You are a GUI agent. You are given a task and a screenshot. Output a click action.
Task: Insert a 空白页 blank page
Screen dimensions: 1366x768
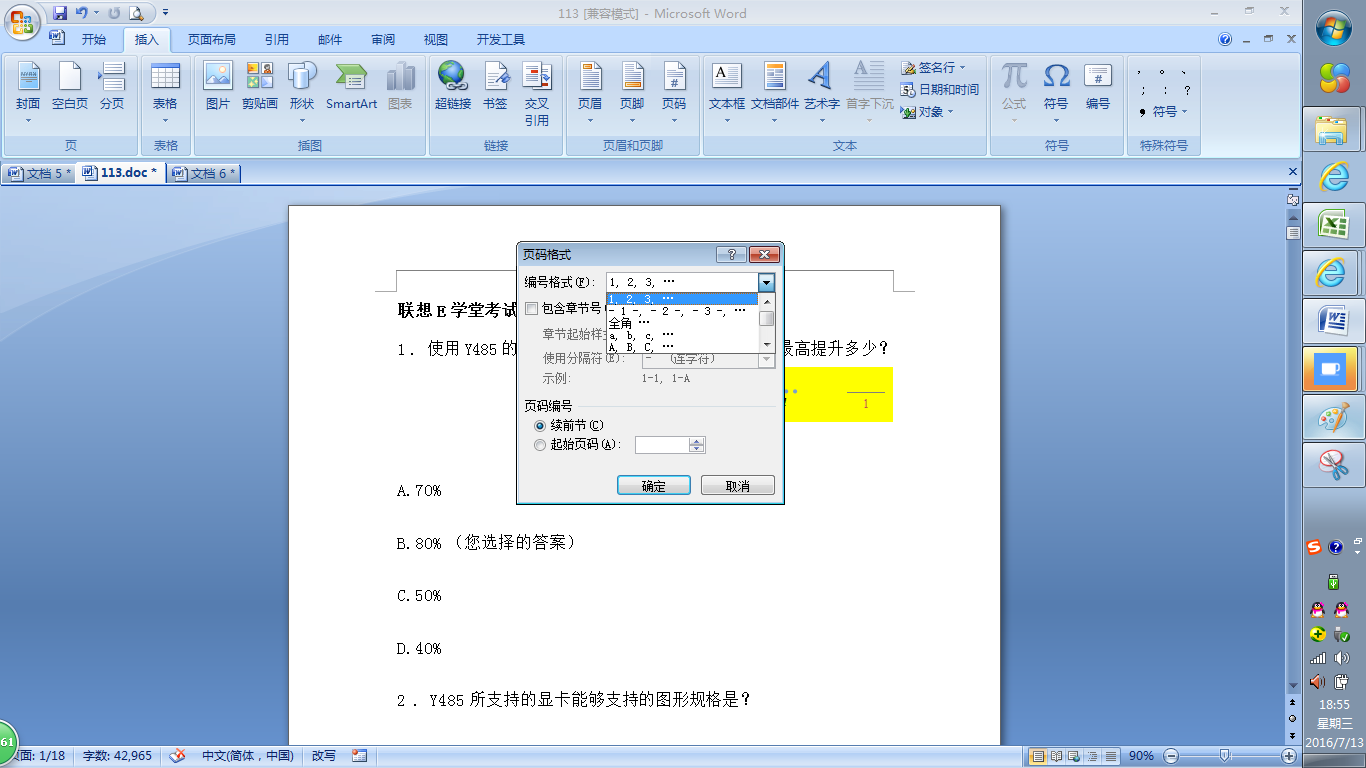(70, 85)
